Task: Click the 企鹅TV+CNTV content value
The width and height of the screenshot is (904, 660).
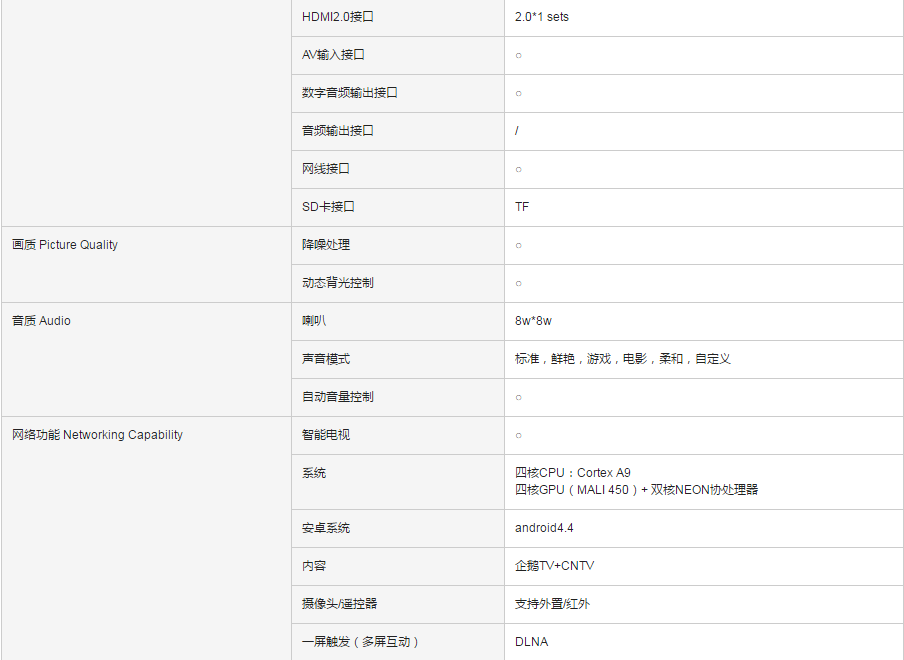Action: 554,566
